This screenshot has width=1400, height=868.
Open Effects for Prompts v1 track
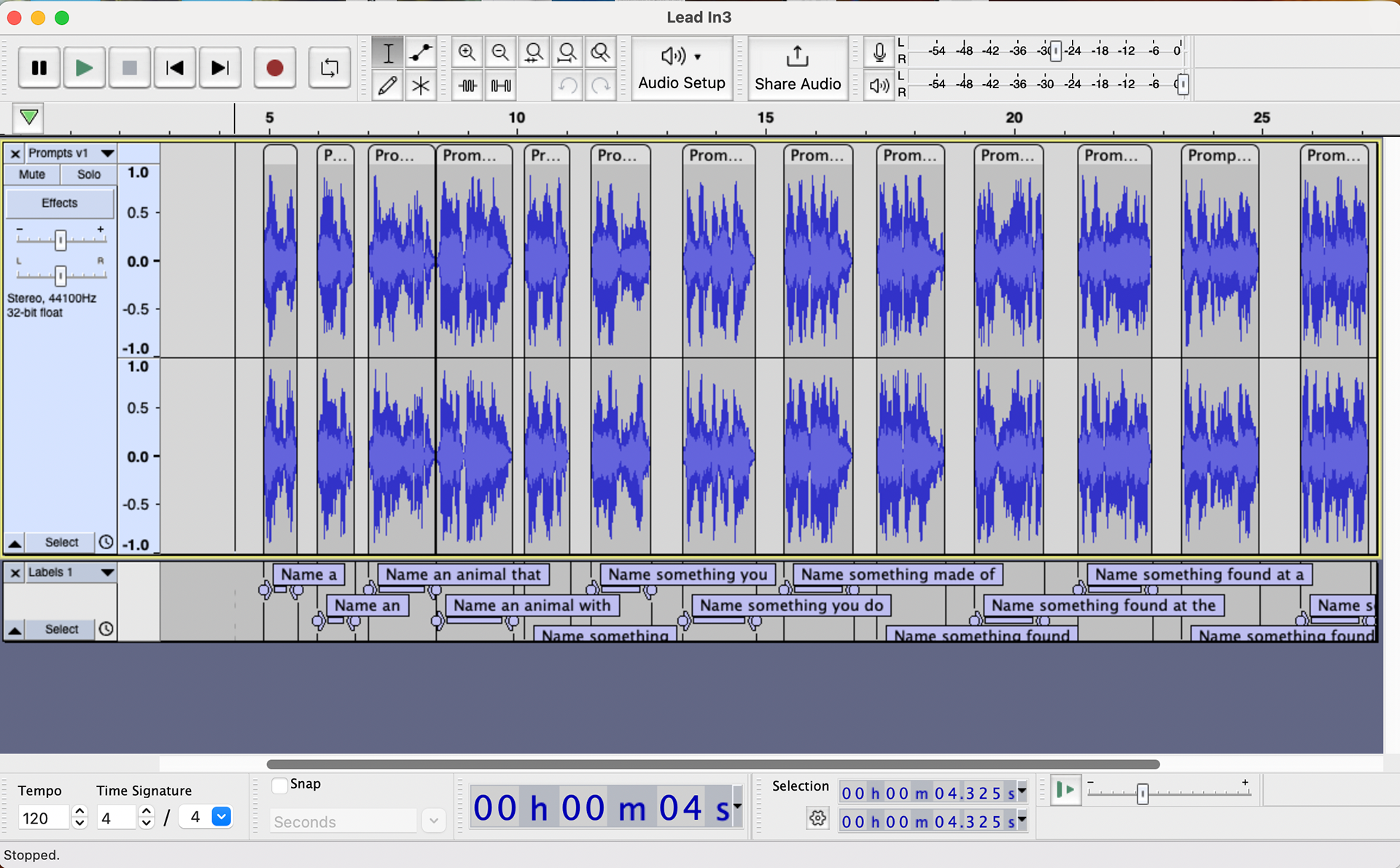[x=60, y=203]
